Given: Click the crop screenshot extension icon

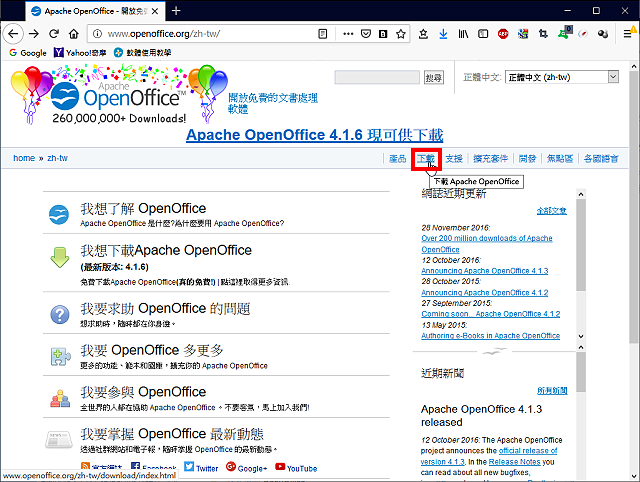Looking at the screenshot, I should (x=543, y=34).
